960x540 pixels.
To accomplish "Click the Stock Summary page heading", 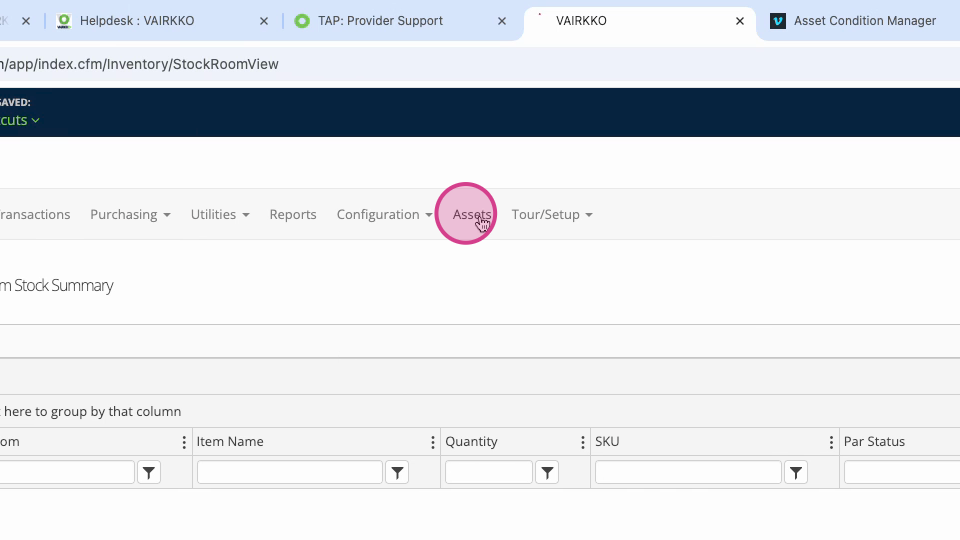I will coord(56,285).
